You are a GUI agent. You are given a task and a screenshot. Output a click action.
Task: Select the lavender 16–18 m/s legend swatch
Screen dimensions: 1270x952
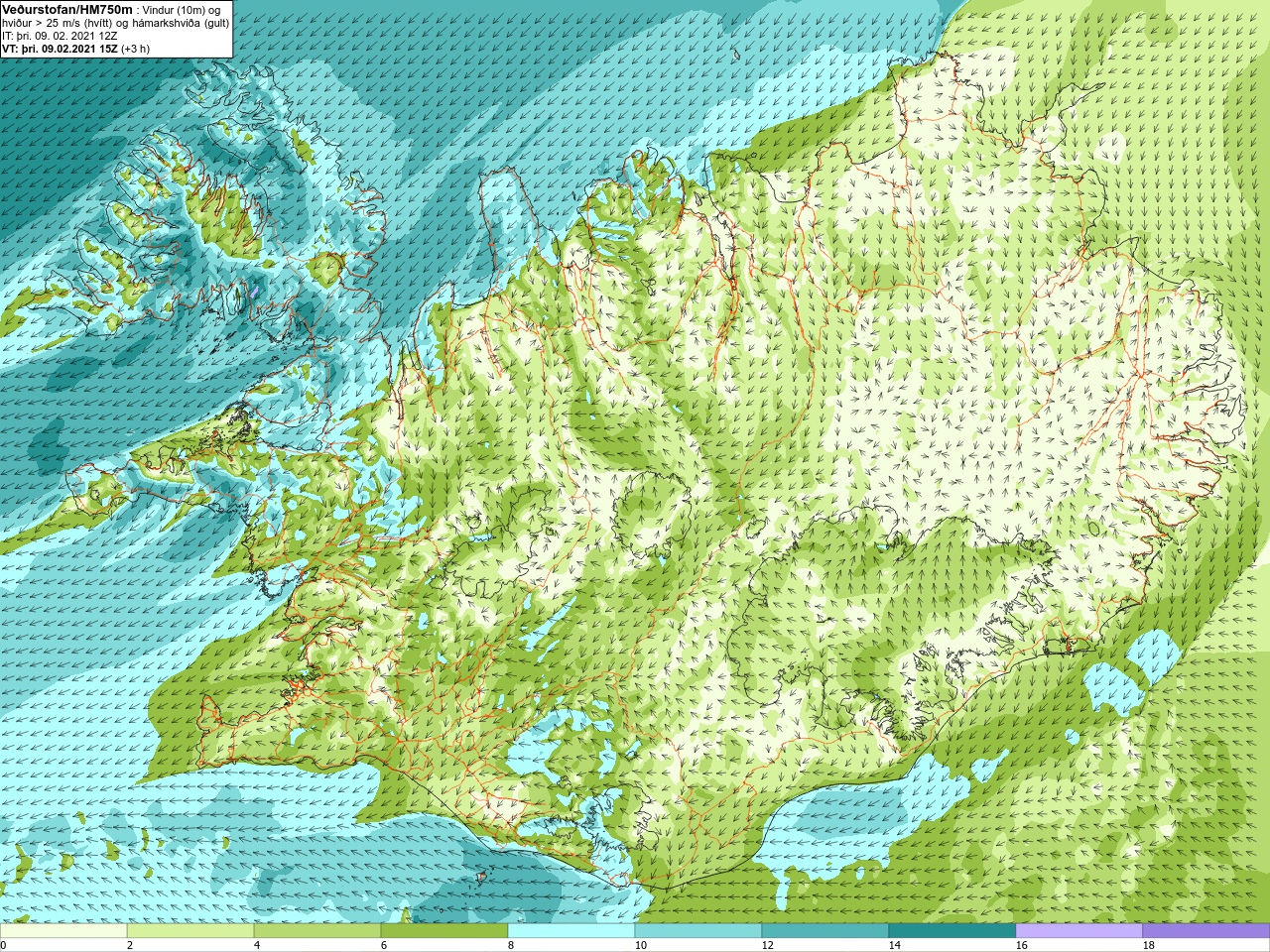pos(1079,931)
